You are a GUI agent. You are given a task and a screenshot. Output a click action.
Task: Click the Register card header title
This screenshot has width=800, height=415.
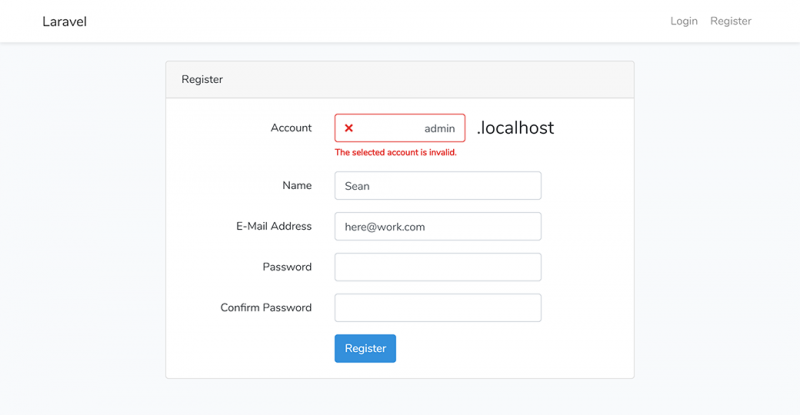[202, 79]
